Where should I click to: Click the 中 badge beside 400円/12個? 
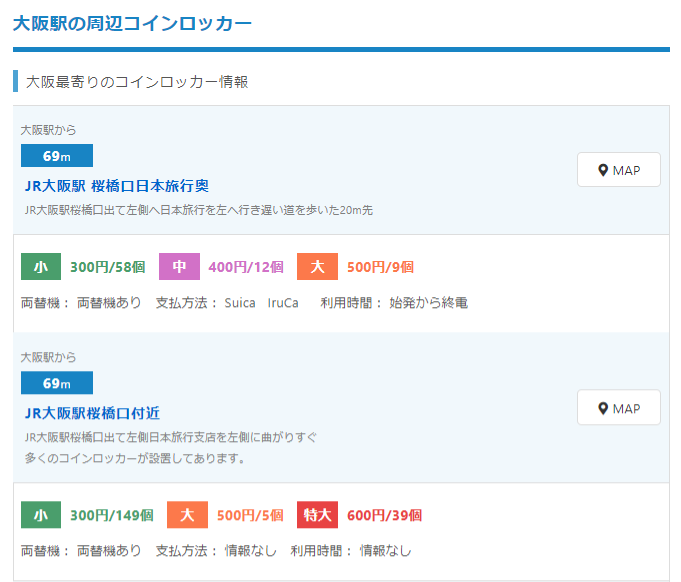click(179, 267)
